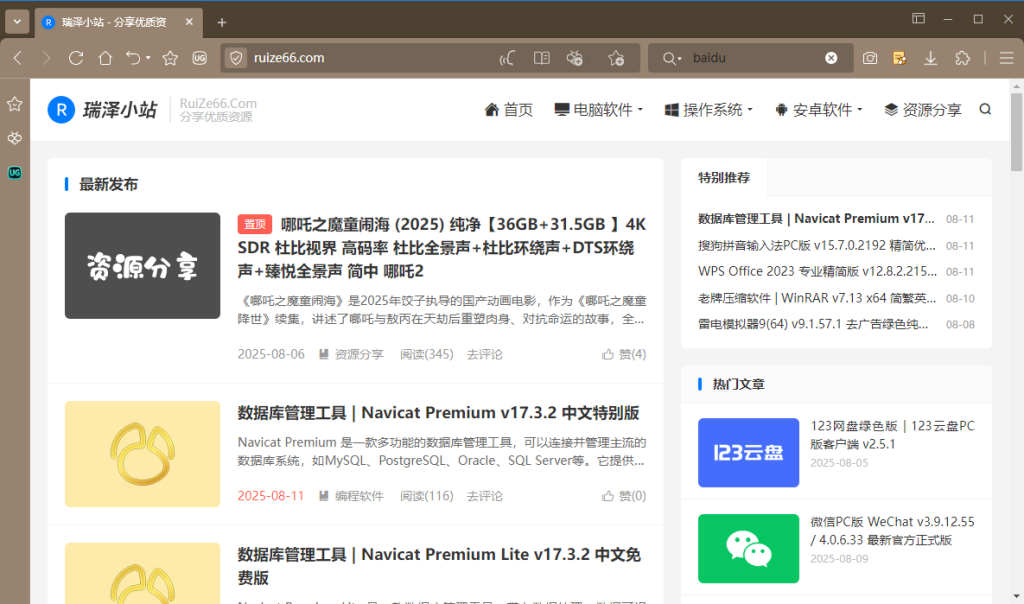Image resolution: width=1024 pixels, height=604 pixels.
Task: Open WPS Office 2023 专业精简版 link
Action: click(817, 271)
